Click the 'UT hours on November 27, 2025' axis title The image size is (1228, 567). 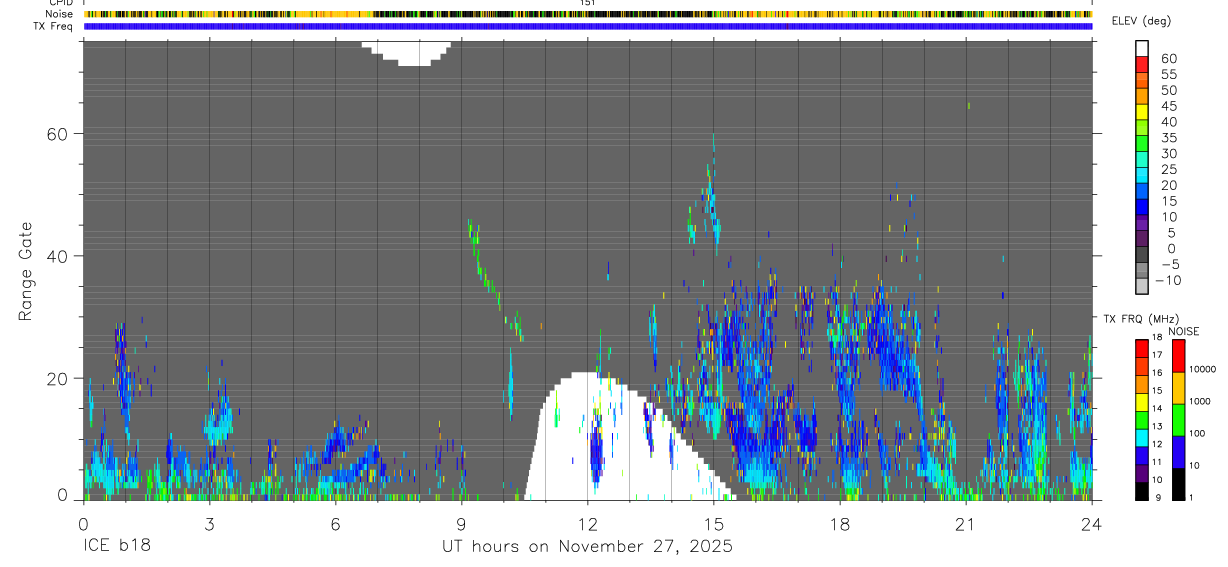[588, 546]
